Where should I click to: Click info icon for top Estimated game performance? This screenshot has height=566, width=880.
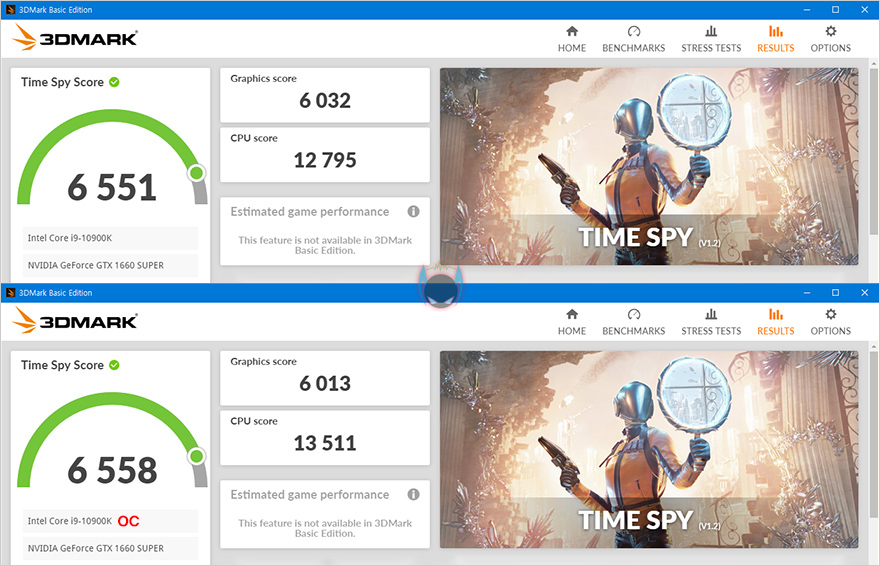tap(414, 211)
